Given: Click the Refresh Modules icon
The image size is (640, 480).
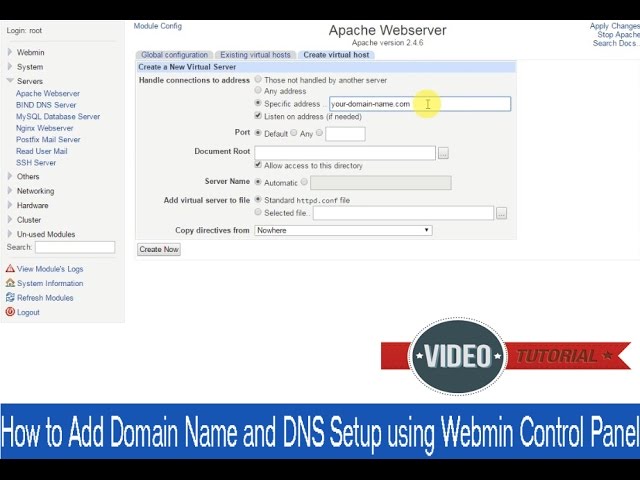Looking at the screenshot, I should 10,298.
